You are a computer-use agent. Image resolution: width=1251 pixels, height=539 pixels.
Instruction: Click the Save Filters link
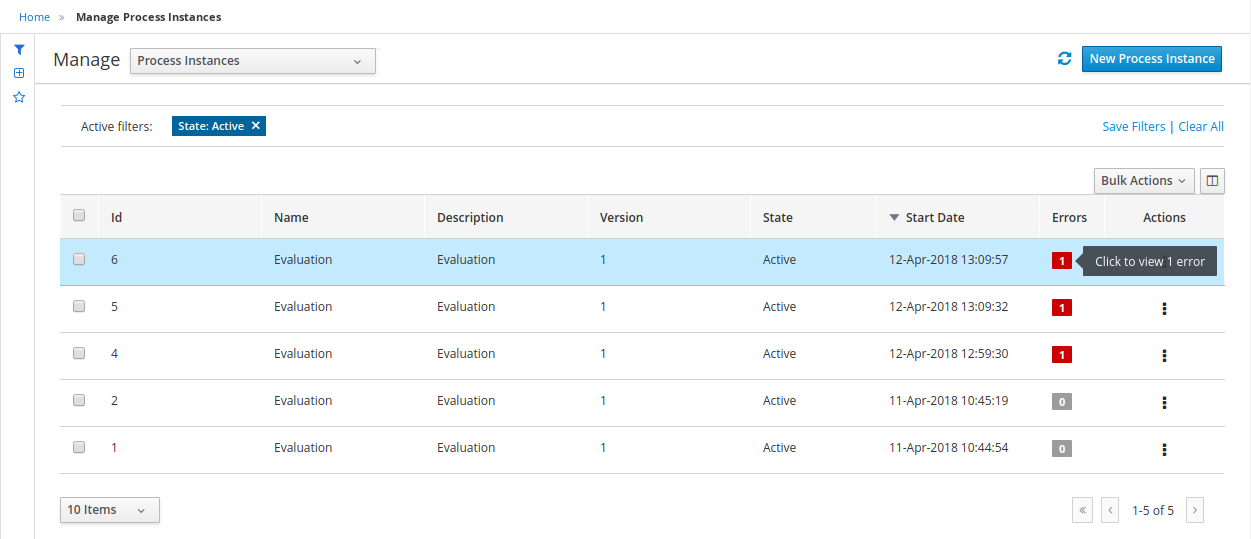pos(1133,127)
